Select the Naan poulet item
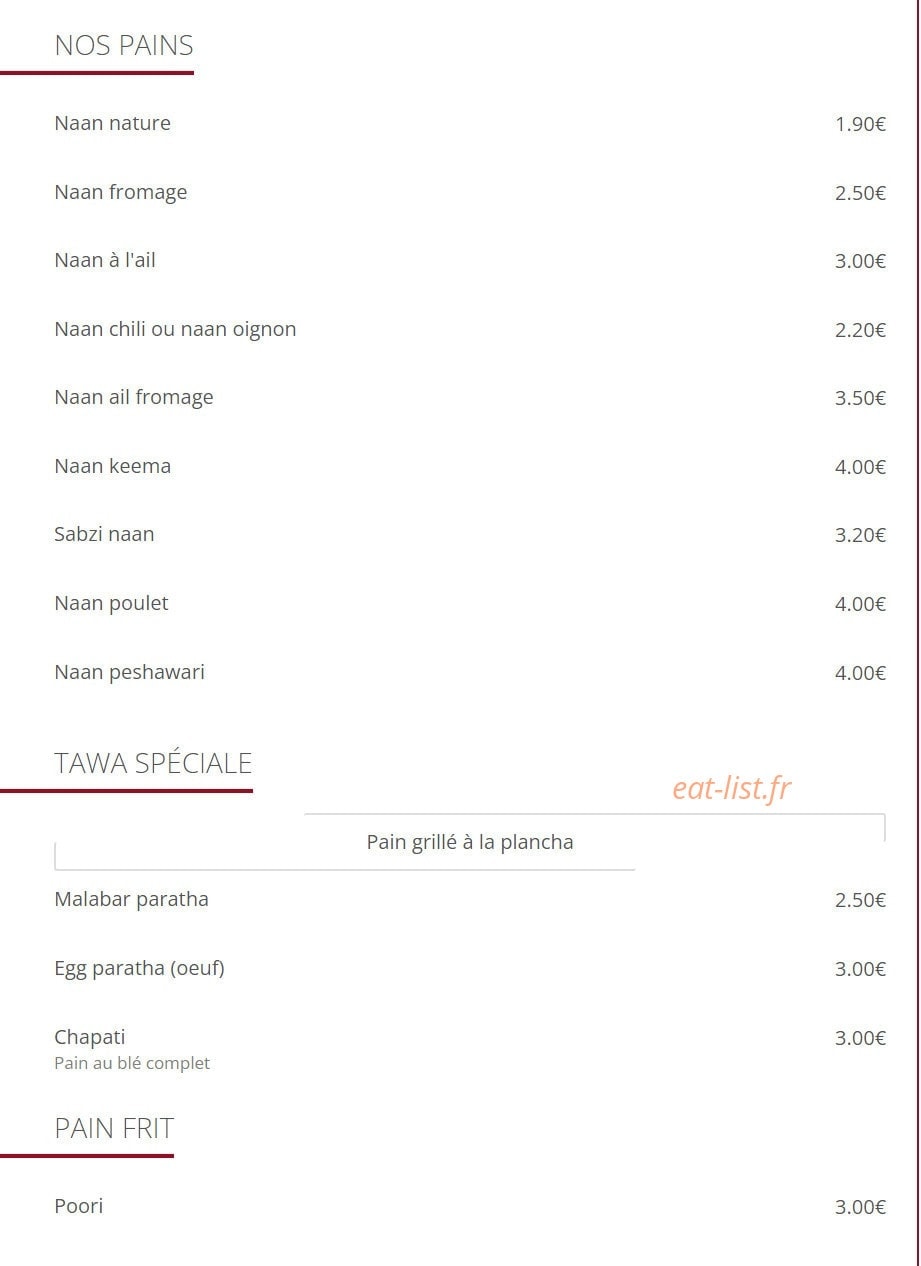This screenshot has height=1266, width=921. [x=111, y=603]
